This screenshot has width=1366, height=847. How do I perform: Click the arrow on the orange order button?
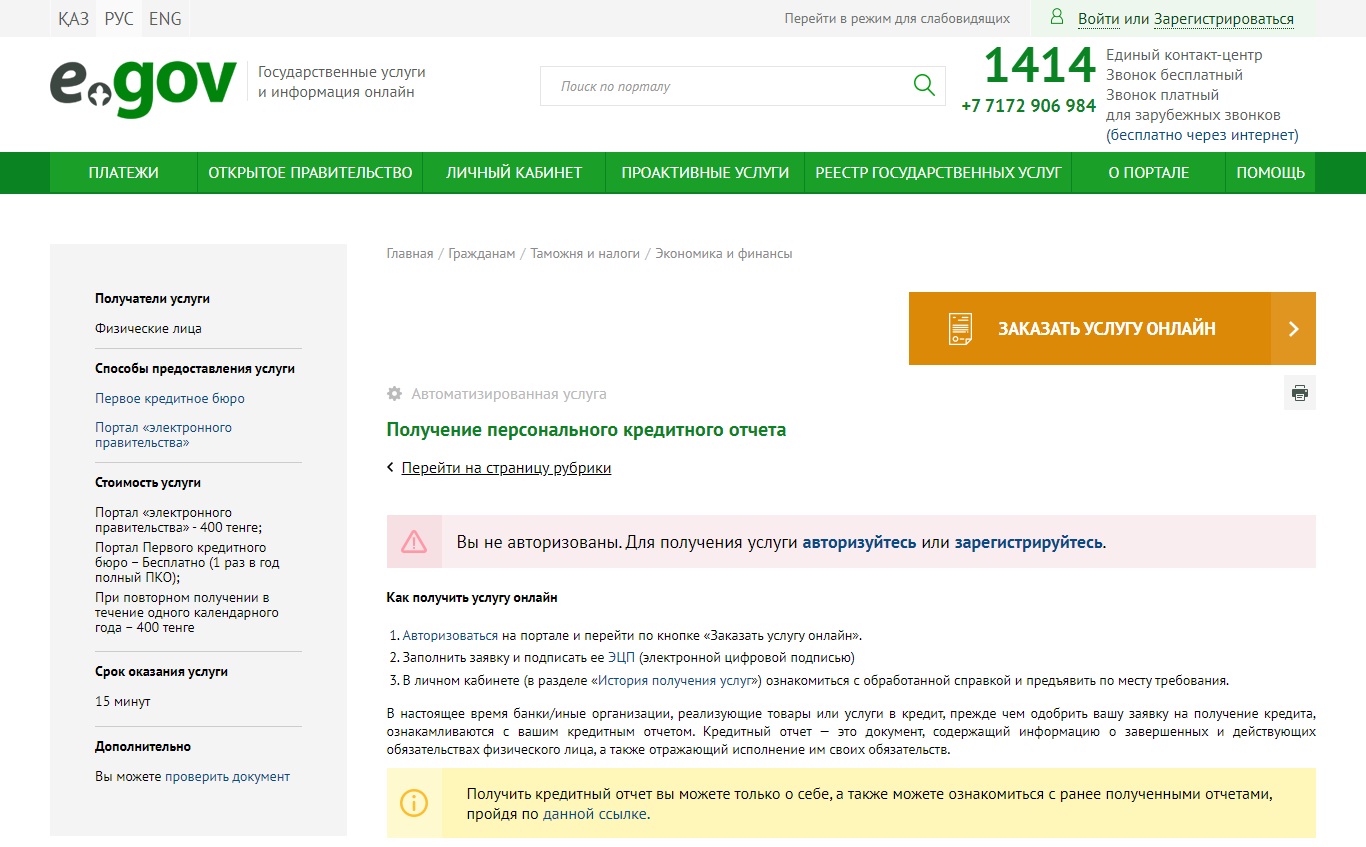coord(1293,329)
